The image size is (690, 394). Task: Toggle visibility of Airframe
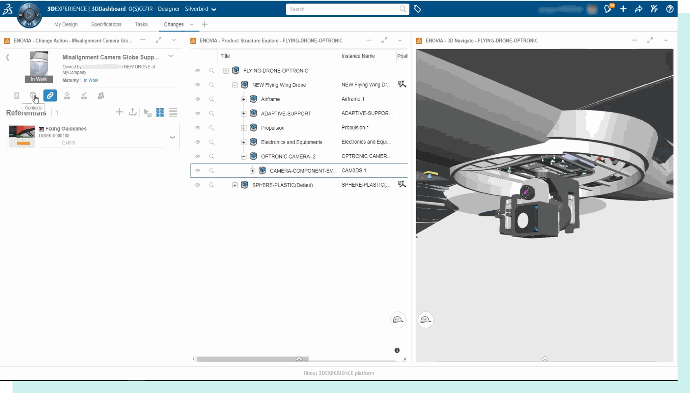pos(198,99)
